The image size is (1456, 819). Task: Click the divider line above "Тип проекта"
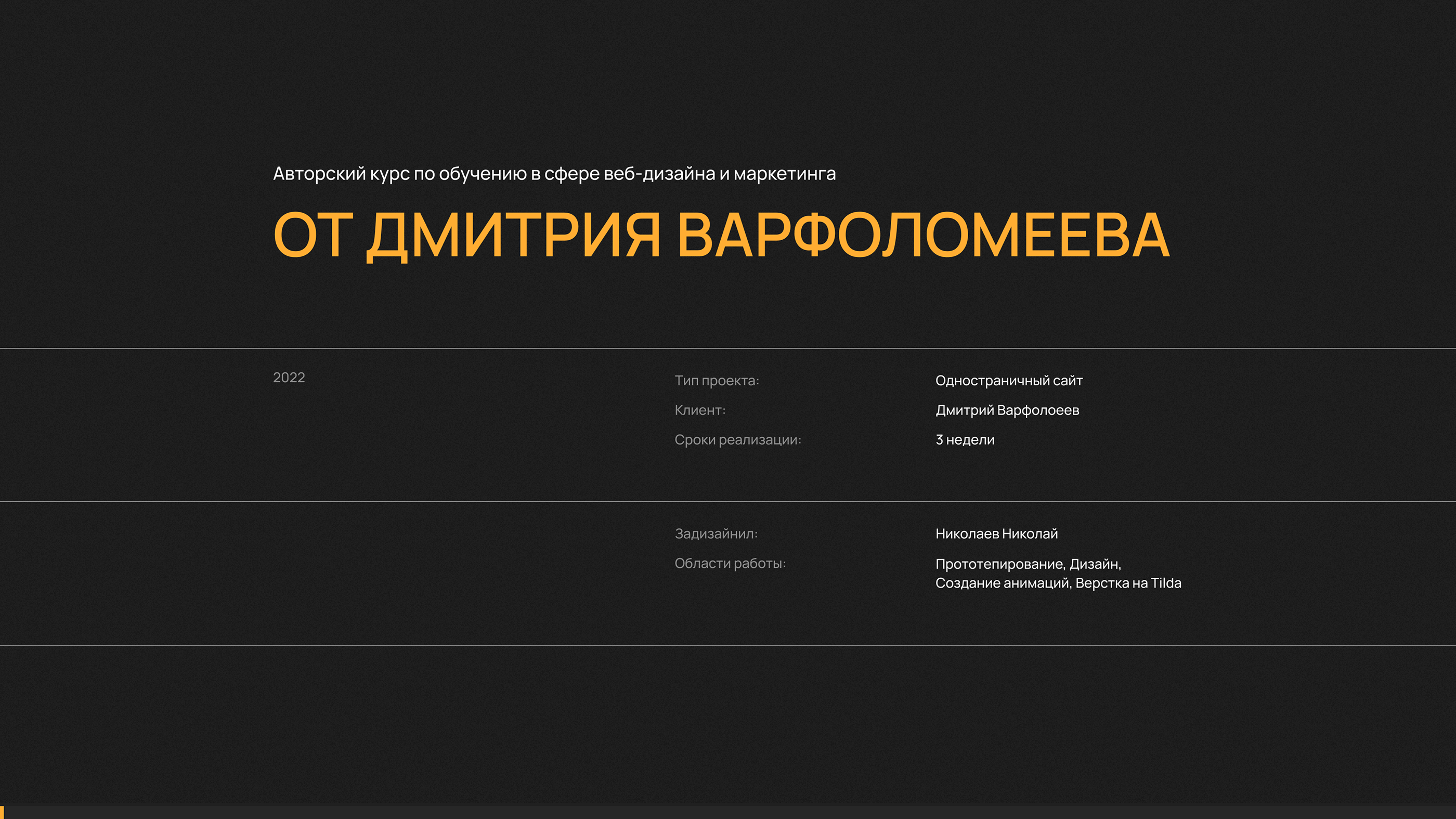click(728, 348)
